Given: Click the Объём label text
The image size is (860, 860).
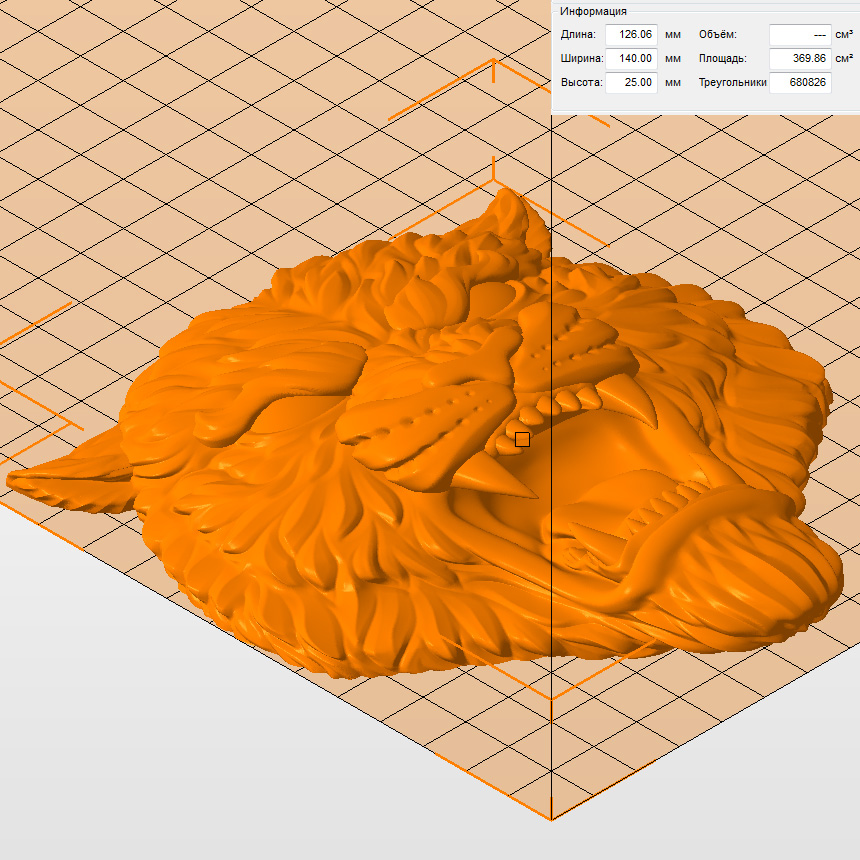Looking at the screenshot, I should click(x=717, y=35).
